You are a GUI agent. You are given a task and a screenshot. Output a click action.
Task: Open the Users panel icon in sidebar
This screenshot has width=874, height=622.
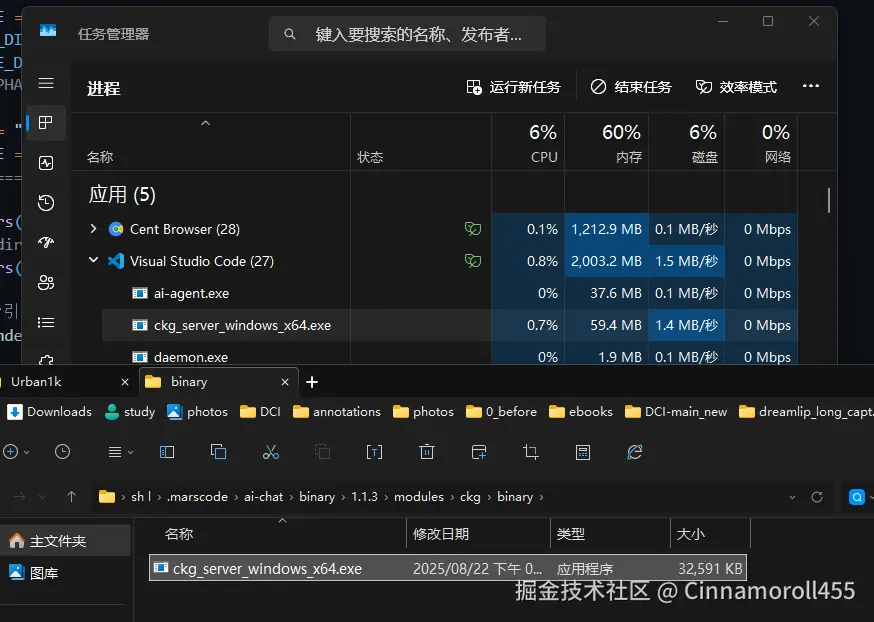coord(45,282)
